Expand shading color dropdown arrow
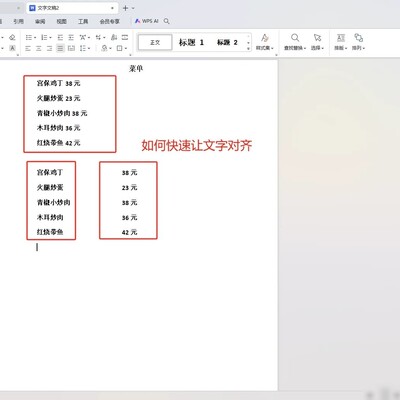Image resolution: width=400 pixels, height=400 pixels. pyautogui.click(x=110, y=49)
